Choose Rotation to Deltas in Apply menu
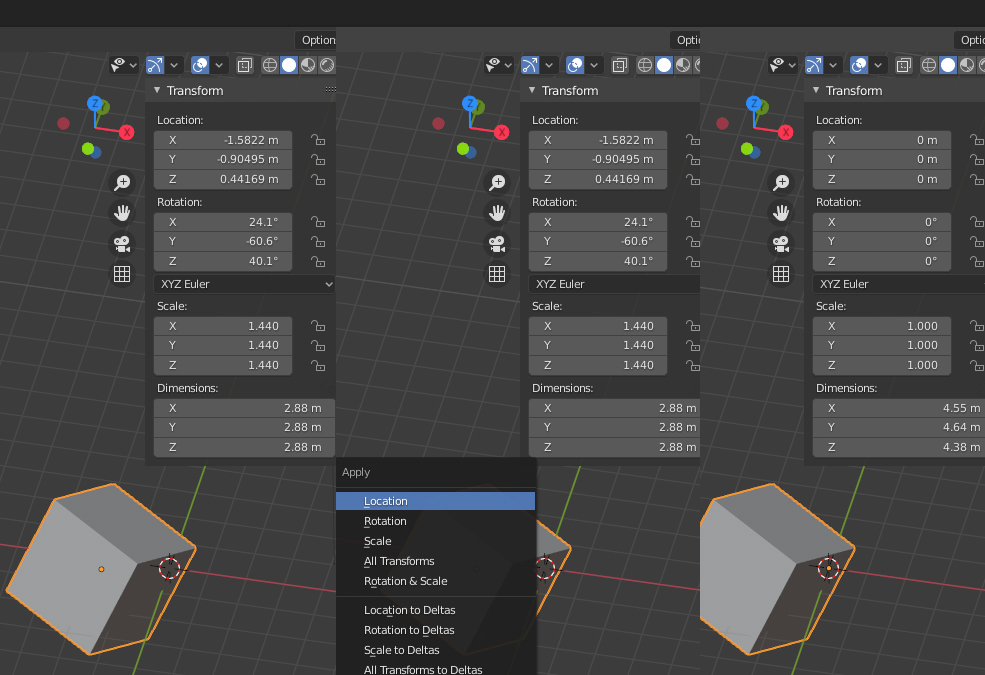Viewport: 985px width, 675px height. [435, 630]
